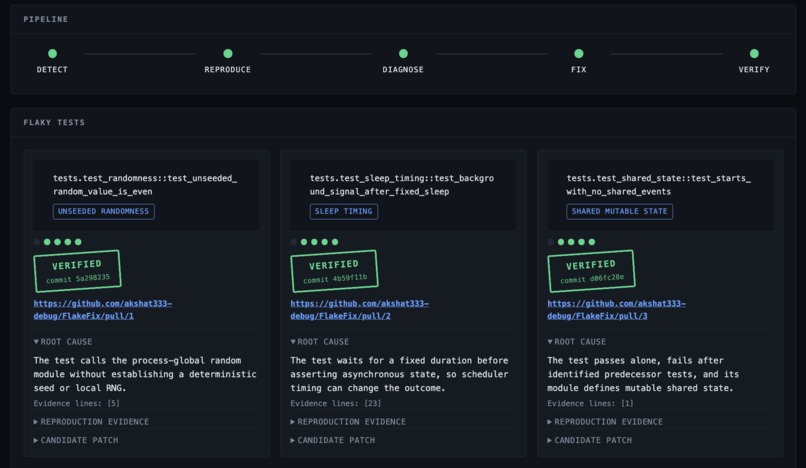Click the Evidence lines: [23] text
This screenshot has width=806, height=468.
[336, 403]
